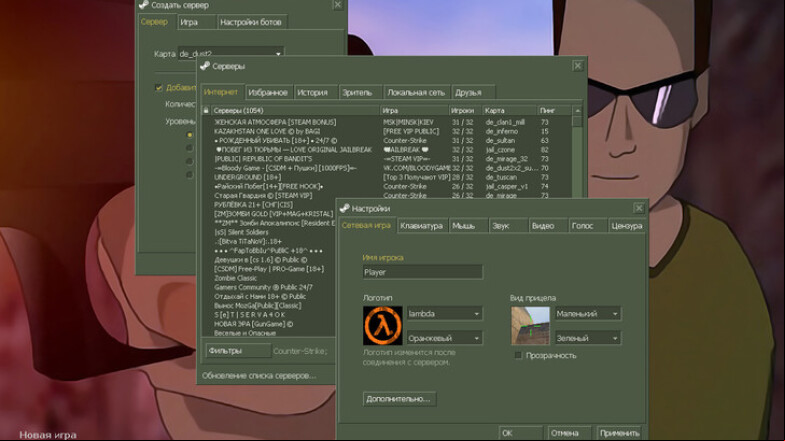Screen dimensions: 785x441
Task: Select the РОЖДЕННЫЙ УБИВАТЬ [18+] server
Action: tap(386, 141)
